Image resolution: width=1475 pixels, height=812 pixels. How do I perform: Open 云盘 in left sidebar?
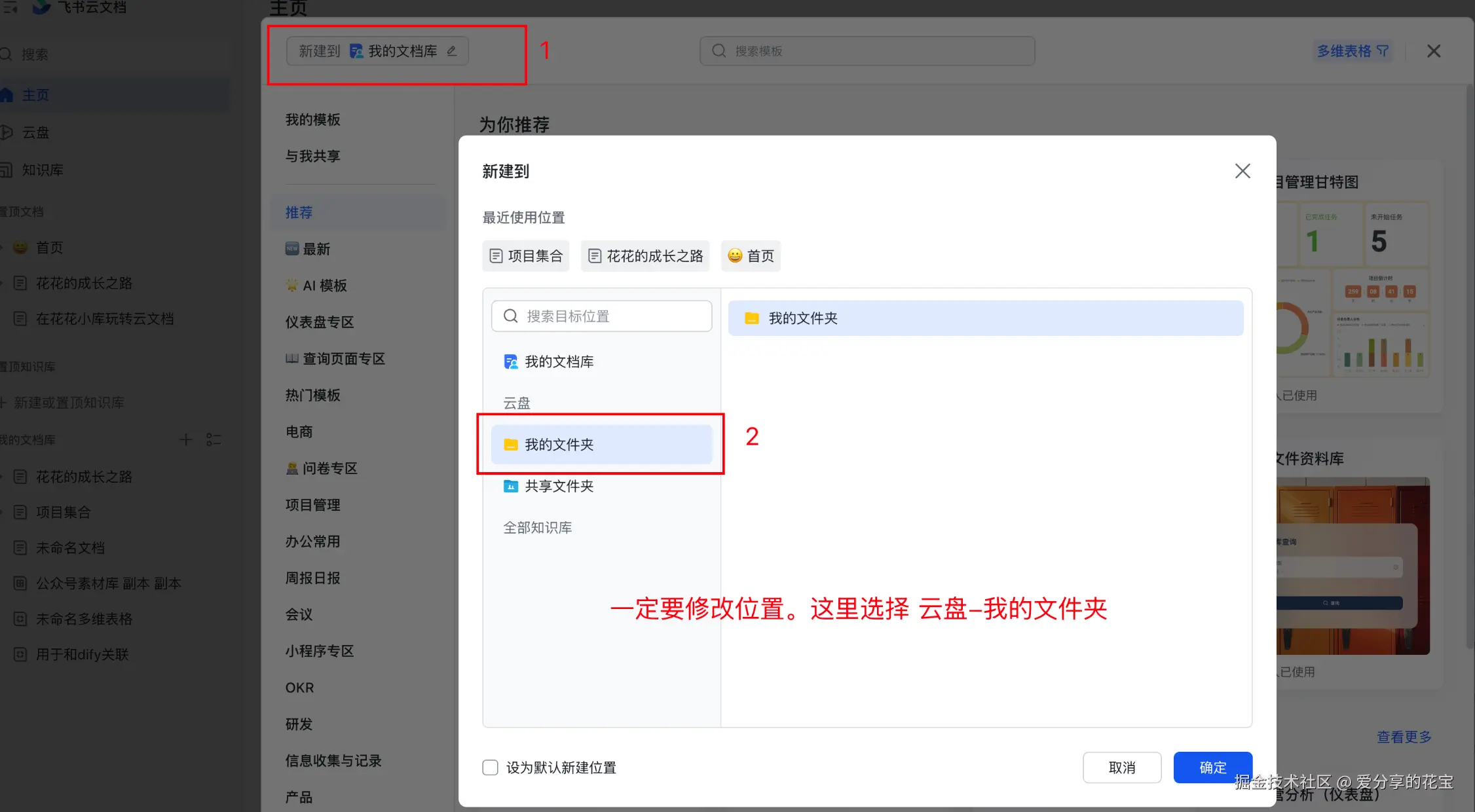tap(35, 132)
